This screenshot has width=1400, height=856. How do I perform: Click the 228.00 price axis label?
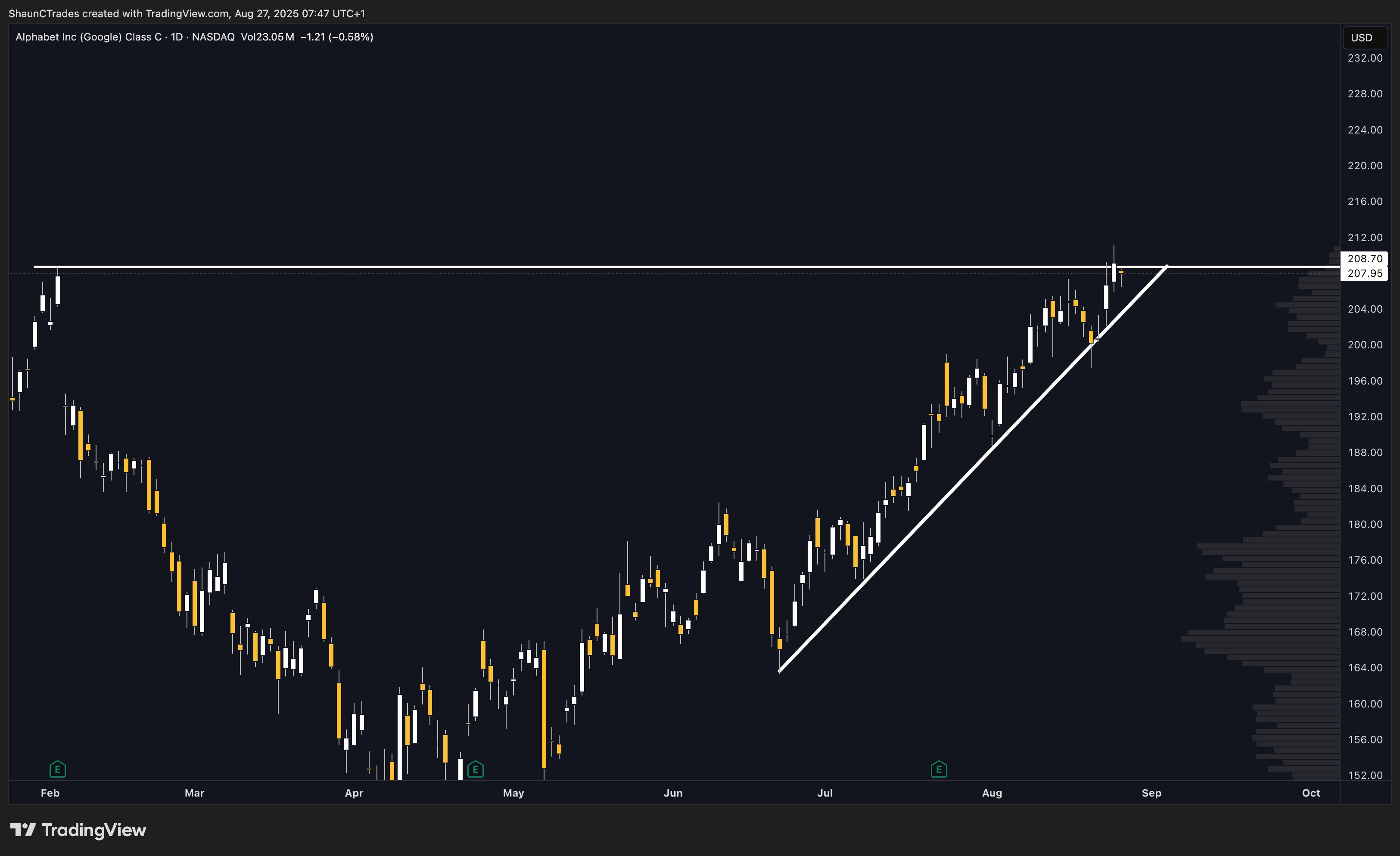tap(1366, 94)
